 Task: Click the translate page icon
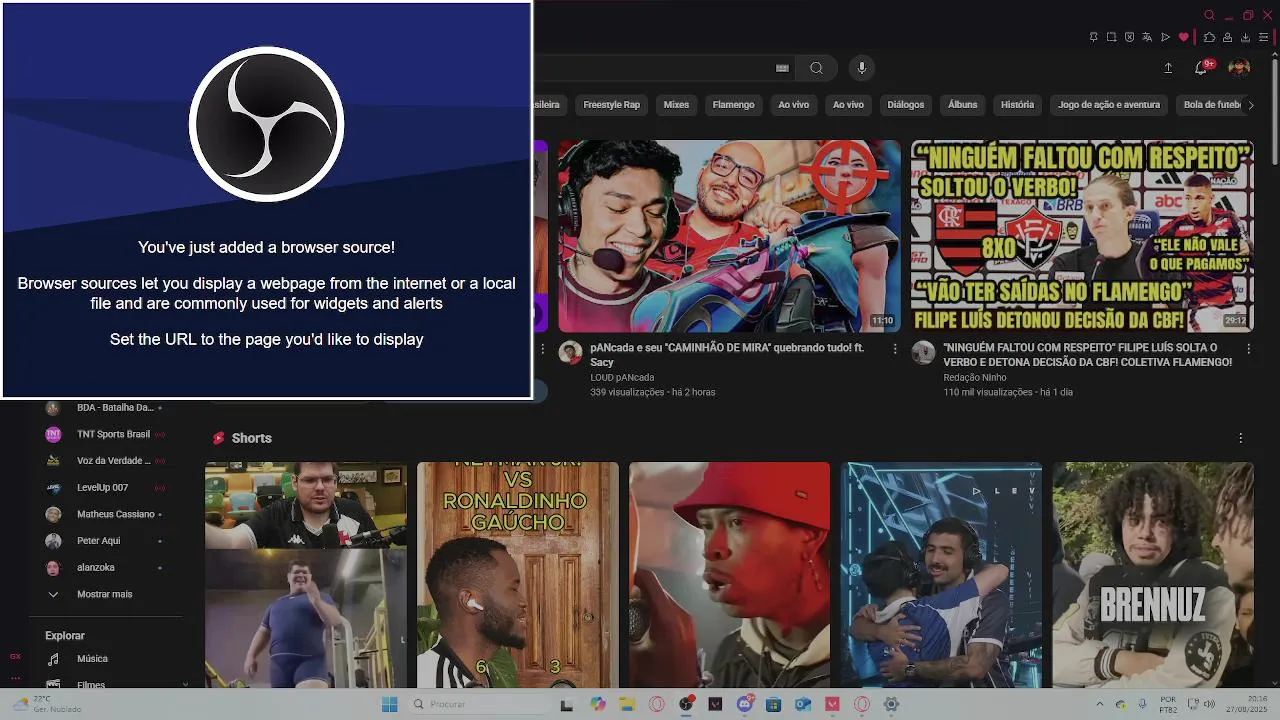pos(1147,37)
